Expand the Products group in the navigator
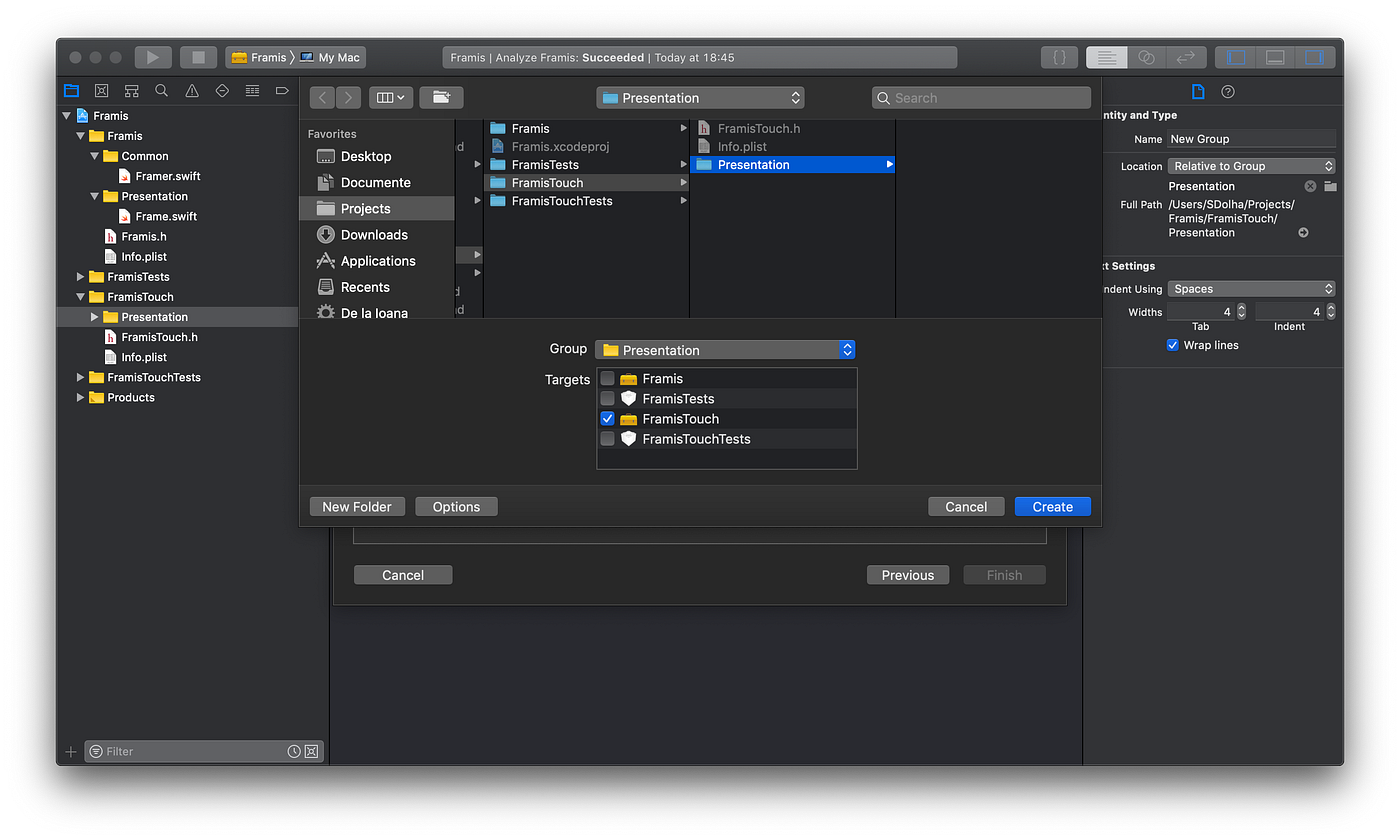This screenshot has width=1400, height=840. (x=80, y=397)
